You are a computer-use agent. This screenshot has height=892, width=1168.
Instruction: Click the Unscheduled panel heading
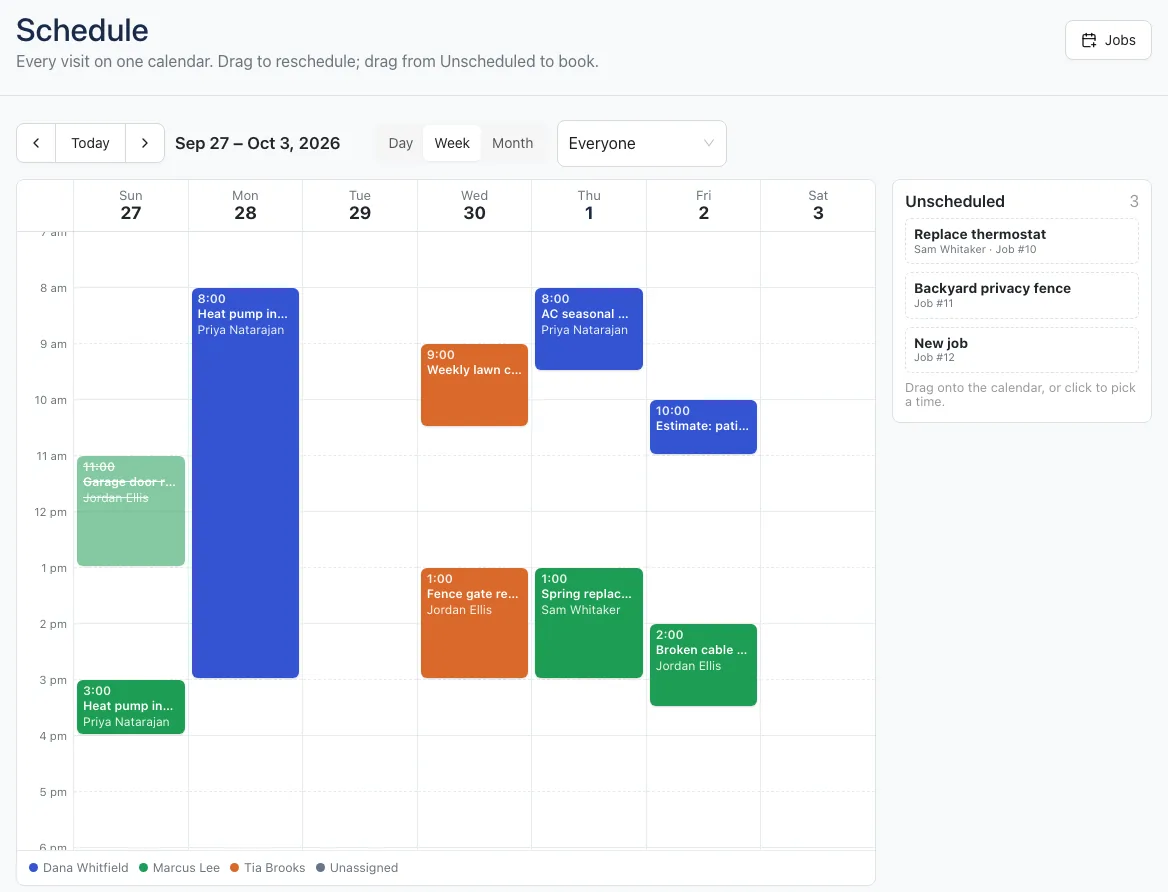pyautogui.click(x=954, y=201)
